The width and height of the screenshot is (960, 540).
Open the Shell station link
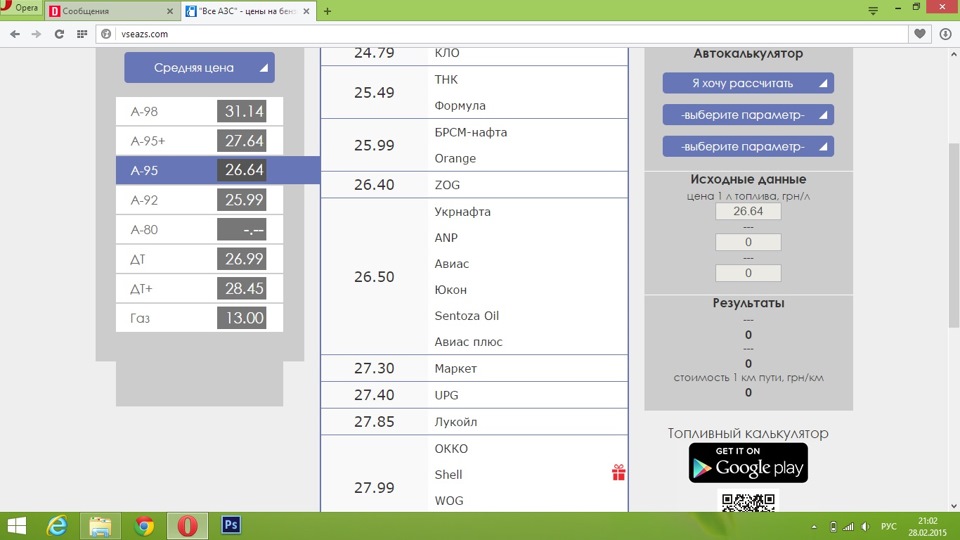click(448, 474)
